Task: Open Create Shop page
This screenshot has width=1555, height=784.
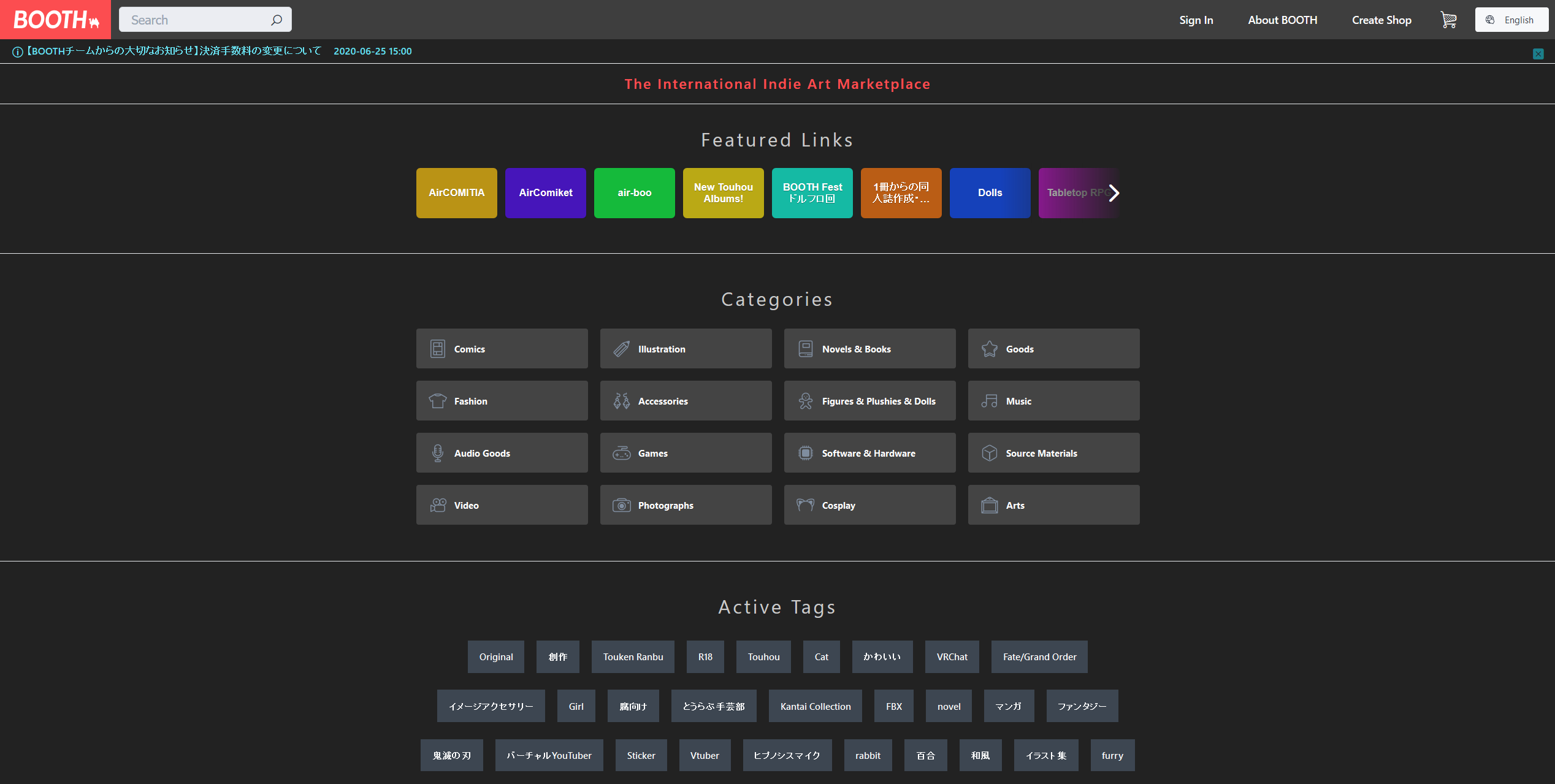Action: click(1381, 20)
